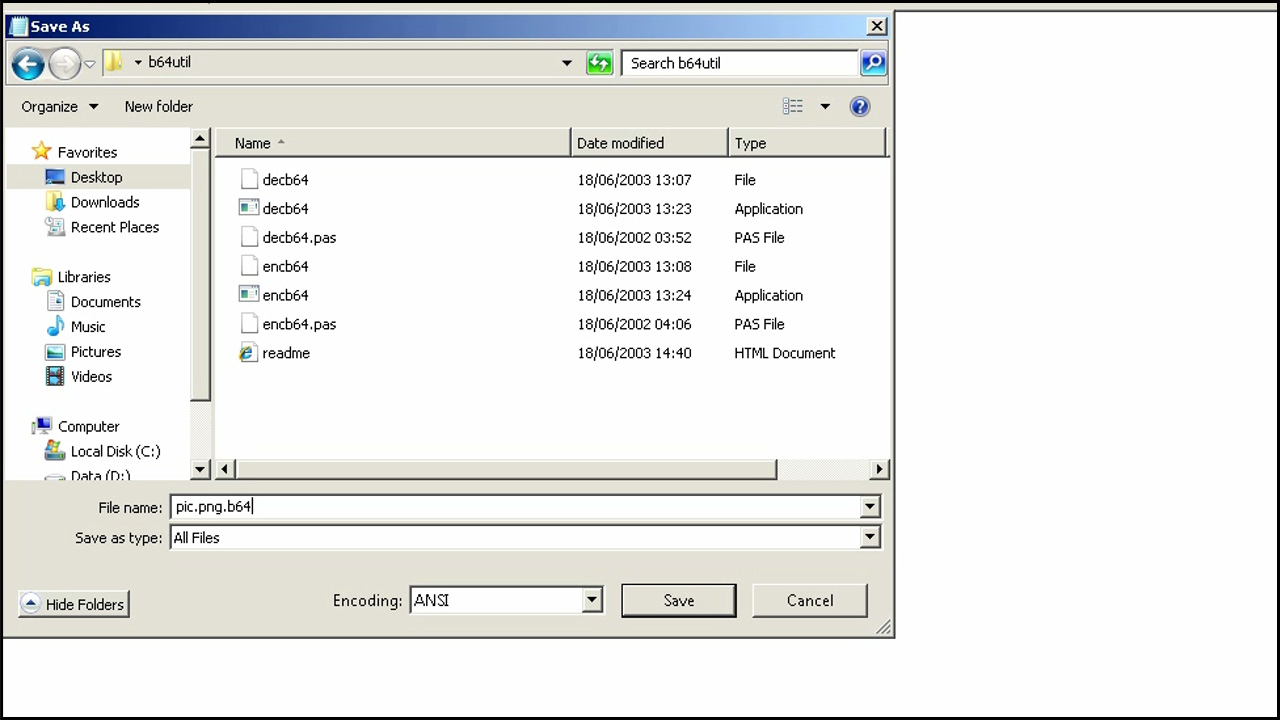Viewport: 1280px width, 720px height.
Task: Expand the address bar history dropdown
Action: 567,63
